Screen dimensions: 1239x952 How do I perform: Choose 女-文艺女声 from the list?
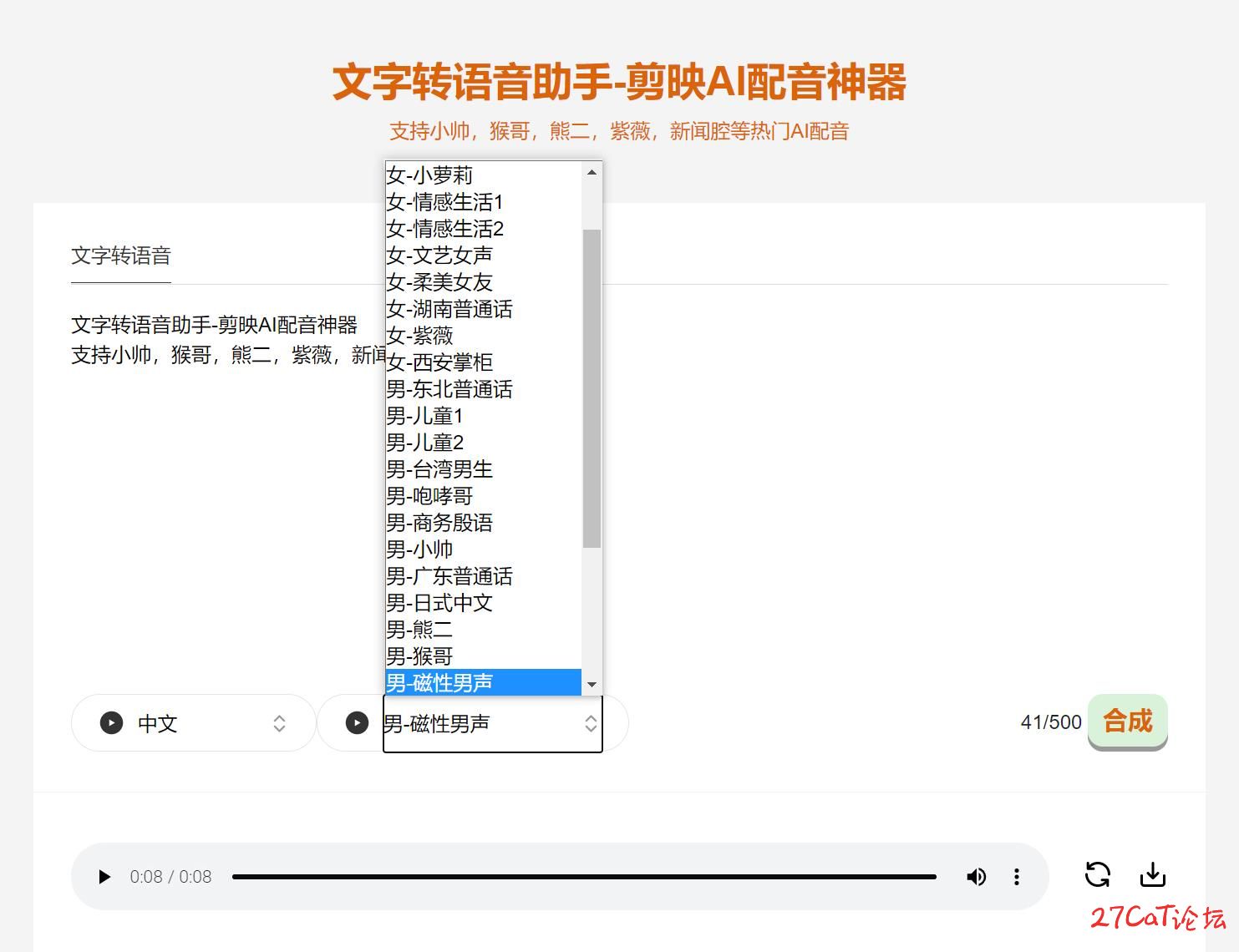coord(483,256)
